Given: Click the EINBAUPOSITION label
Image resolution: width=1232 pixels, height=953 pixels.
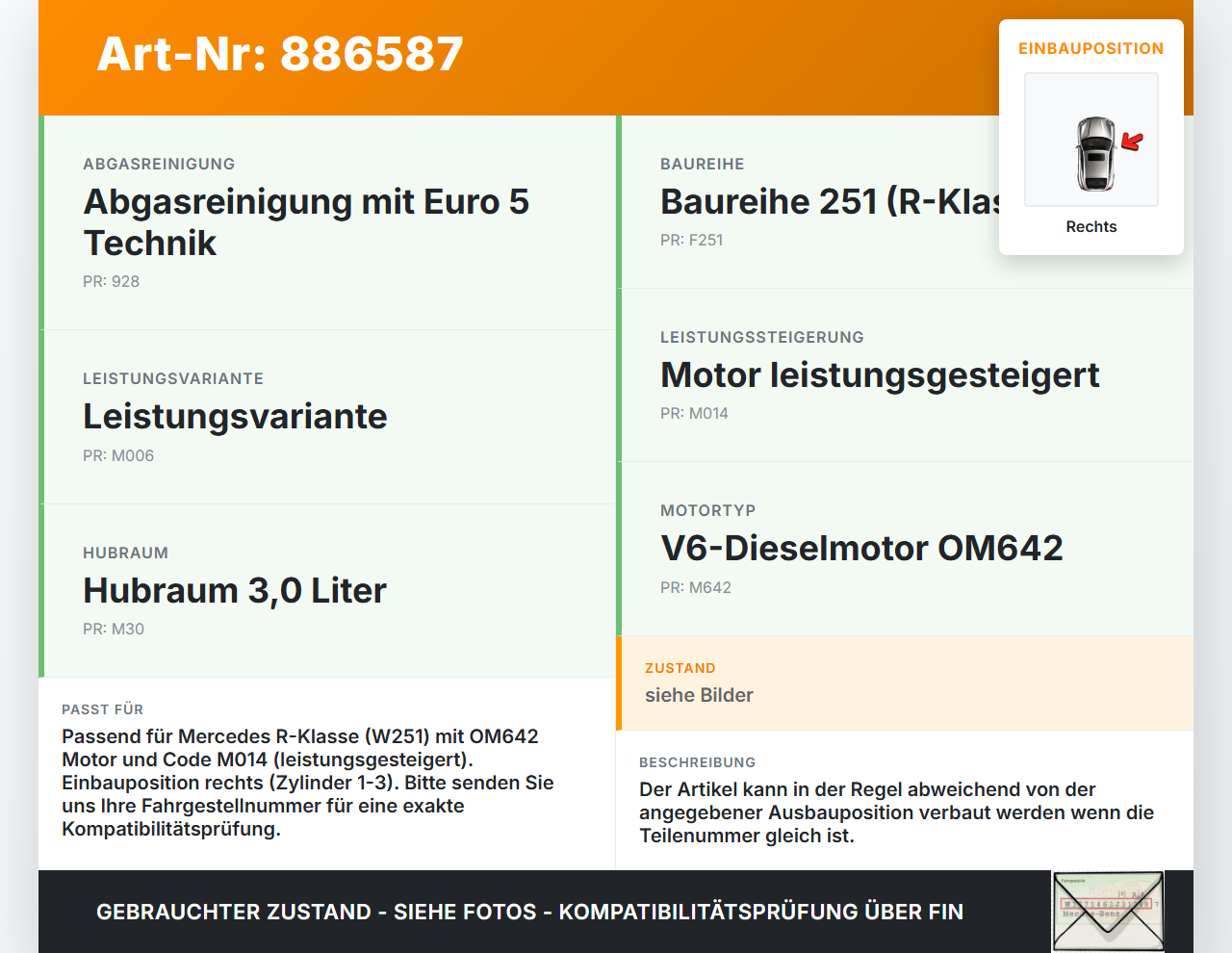Looking at the screenshot, I should pyautogui.click(x=1091, y=48).
